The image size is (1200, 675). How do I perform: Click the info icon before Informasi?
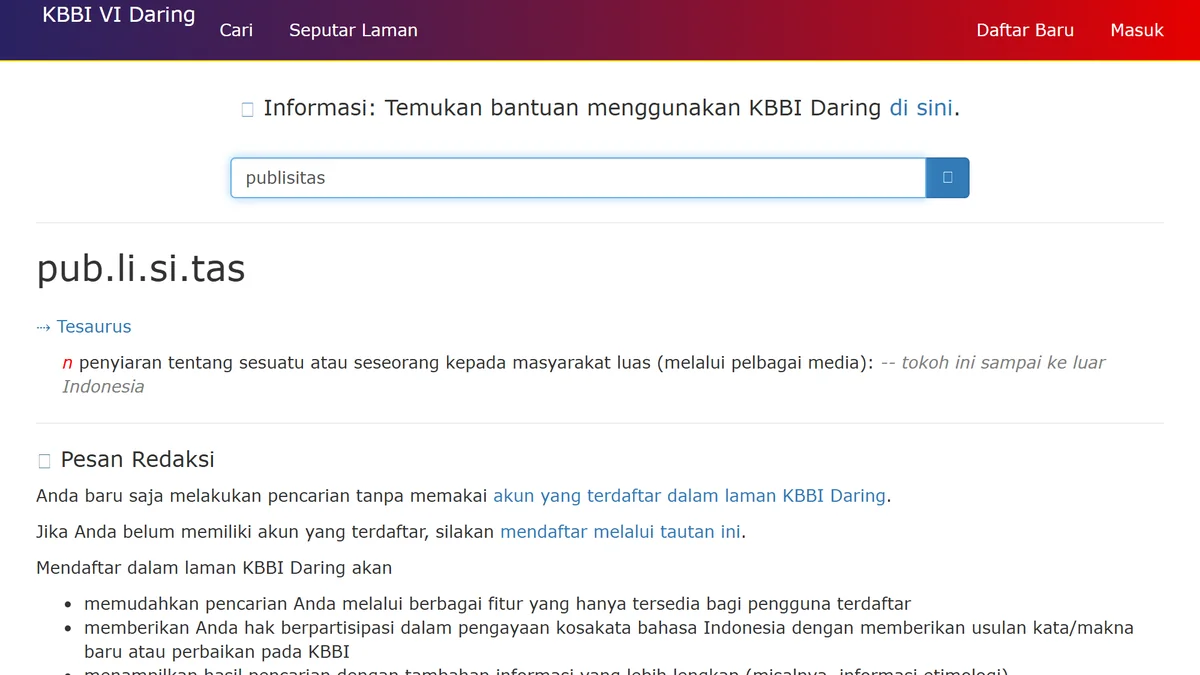tap(248, 109)
